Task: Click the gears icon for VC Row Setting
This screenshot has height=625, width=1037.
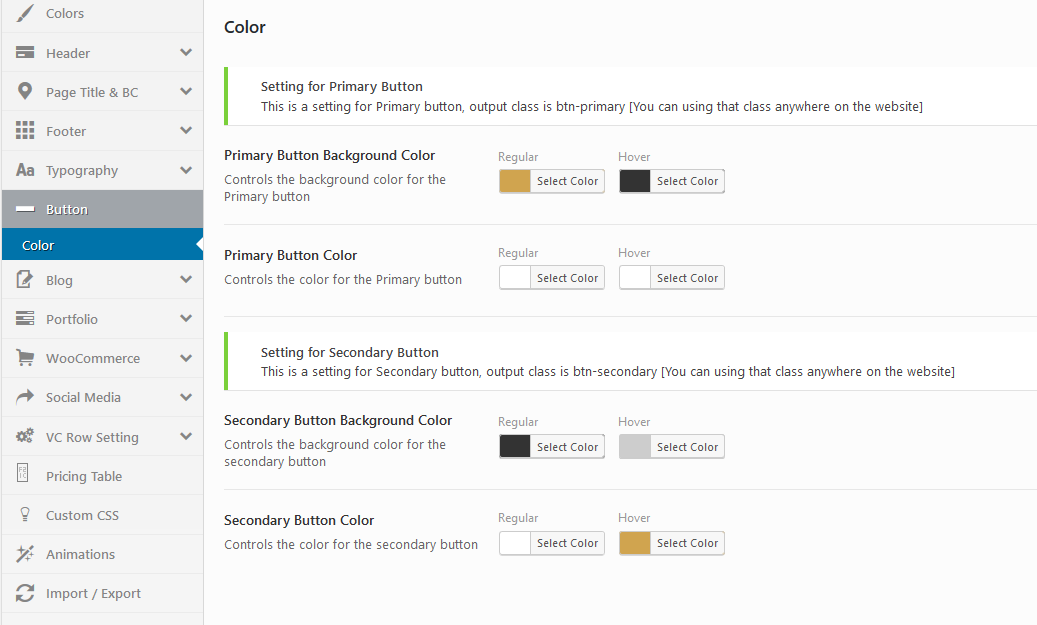Action: click(25, 437)
